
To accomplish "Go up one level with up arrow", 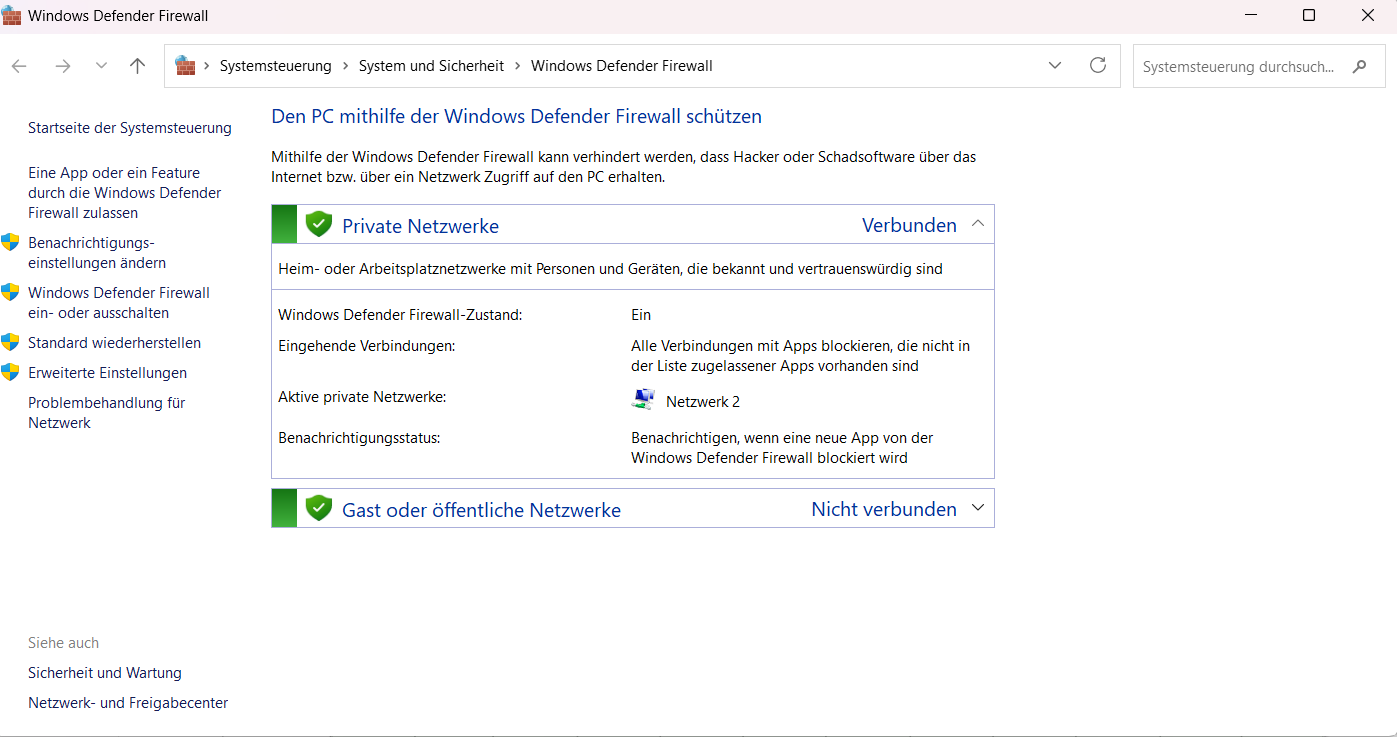I will pos(138,66).
